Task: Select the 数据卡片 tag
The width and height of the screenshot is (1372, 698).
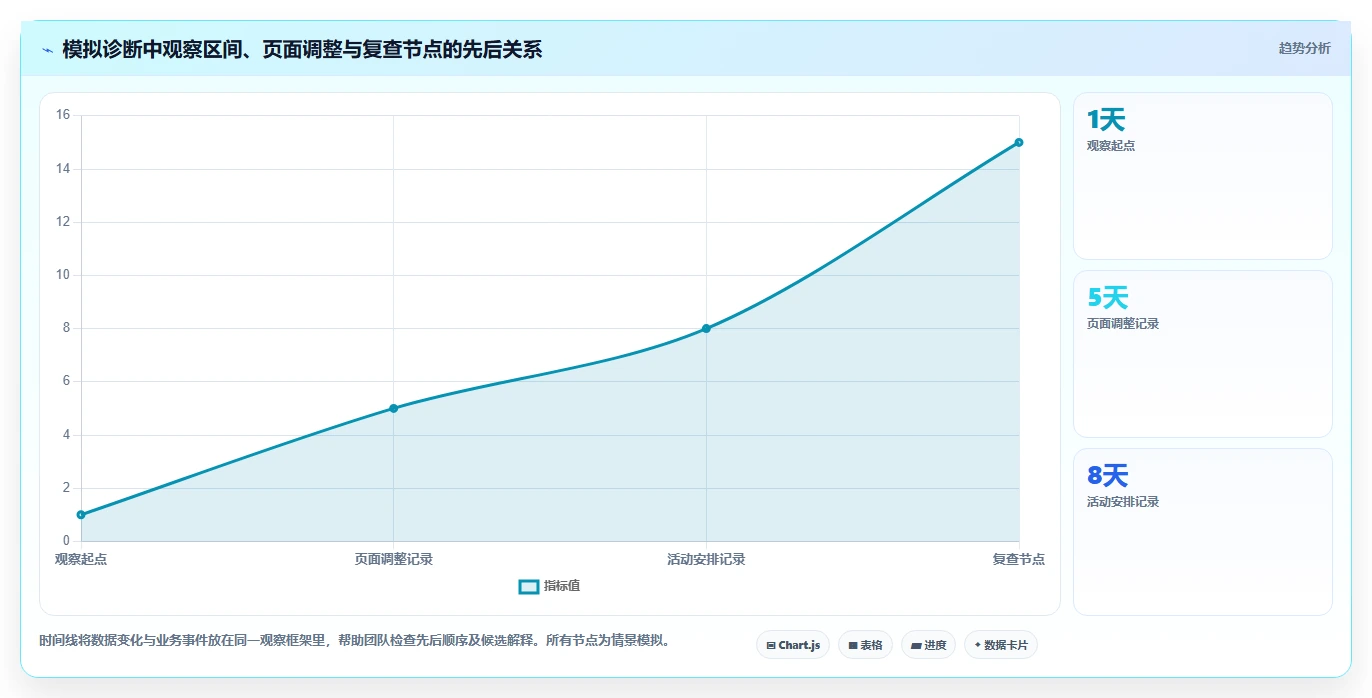Action: click(1000, 645)
